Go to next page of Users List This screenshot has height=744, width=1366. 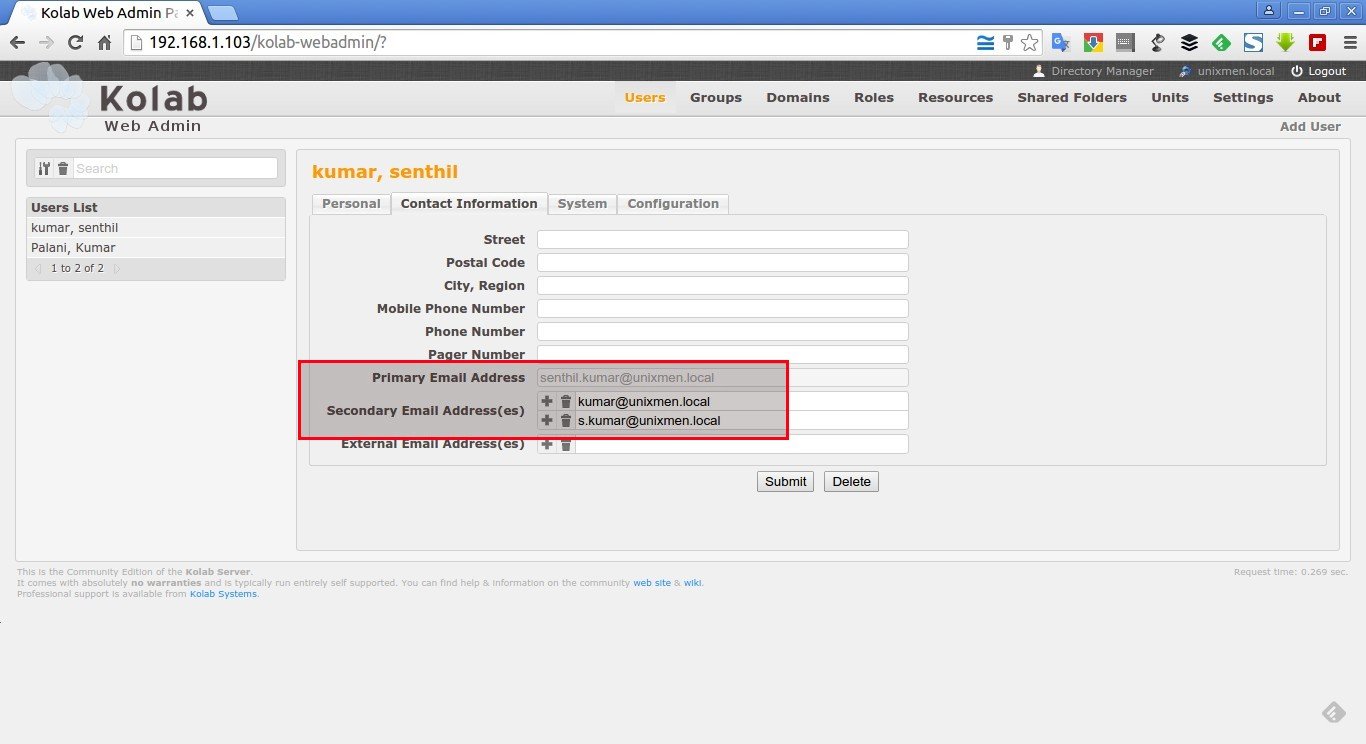point(116,269)
